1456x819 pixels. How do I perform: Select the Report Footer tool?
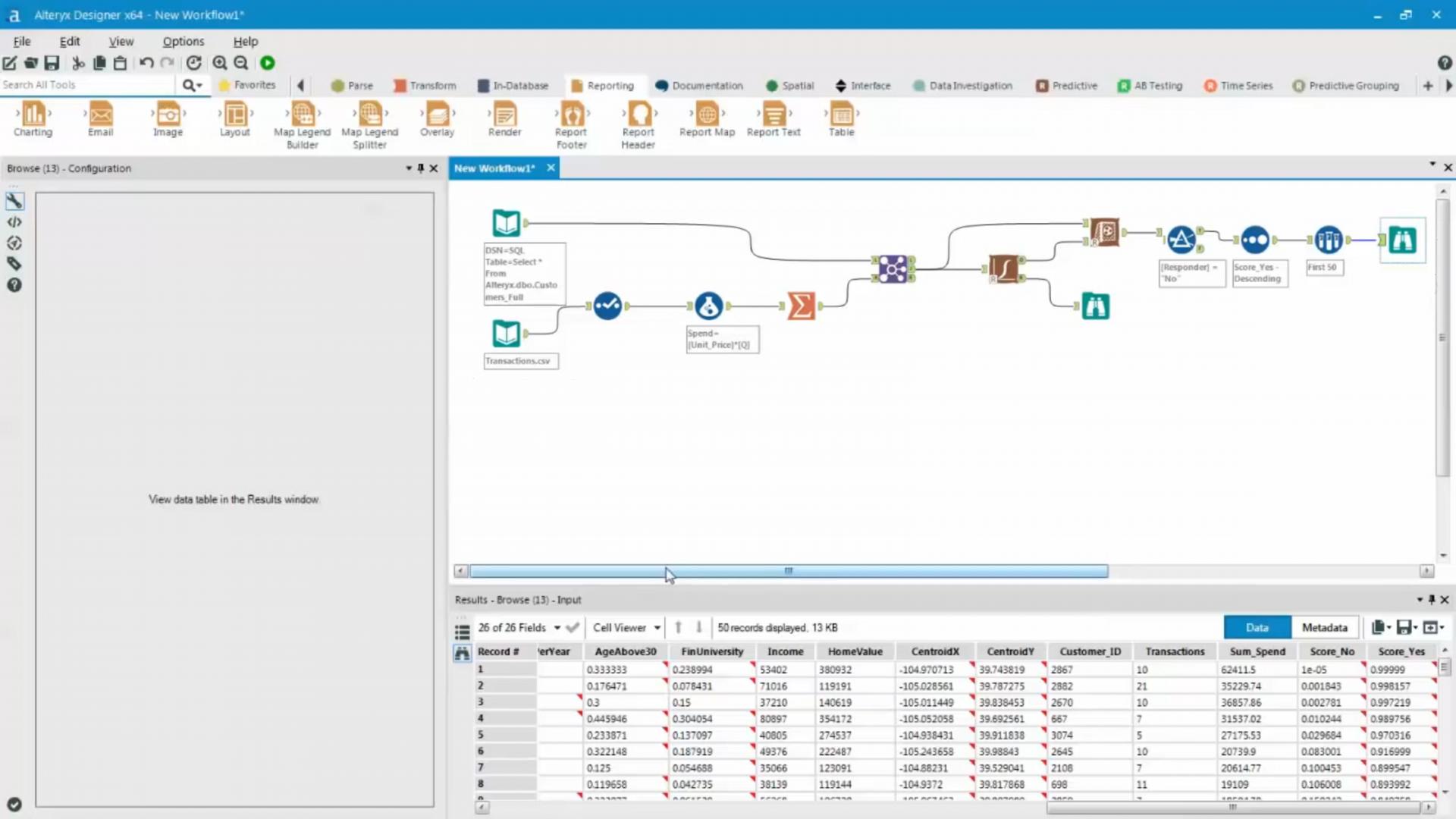571,126
